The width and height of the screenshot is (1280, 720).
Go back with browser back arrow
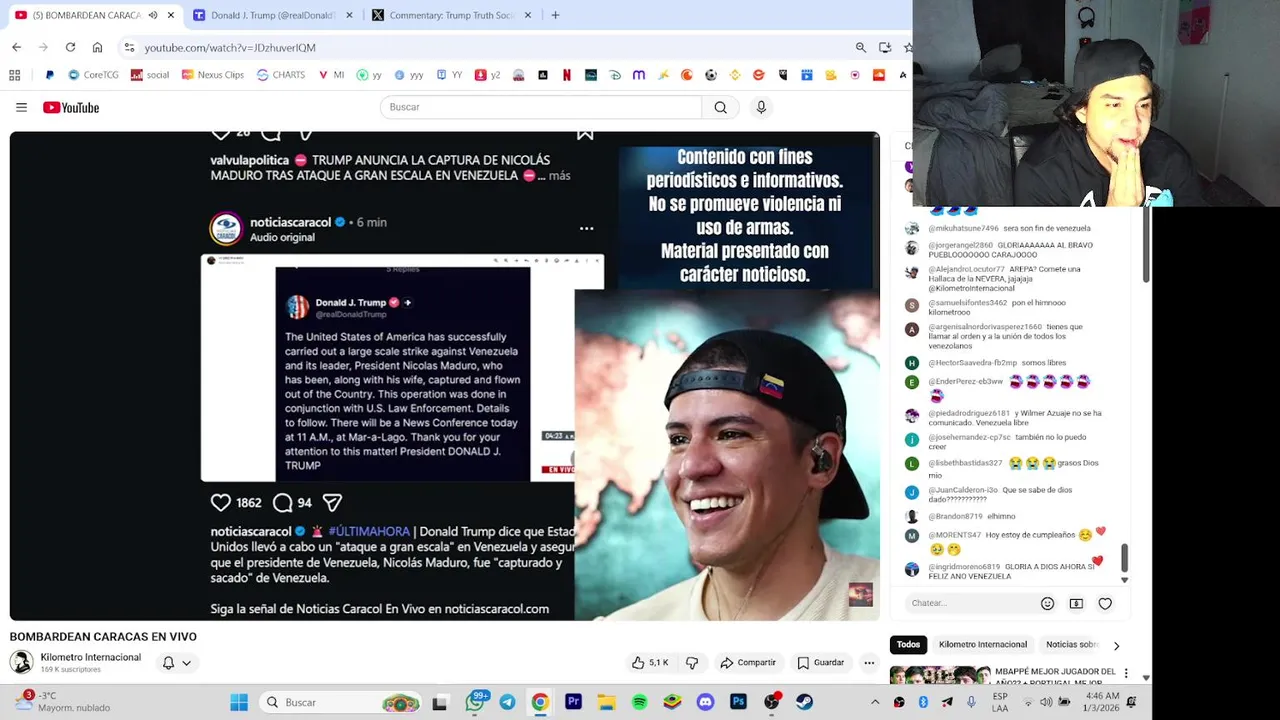[x=16, y=47]
